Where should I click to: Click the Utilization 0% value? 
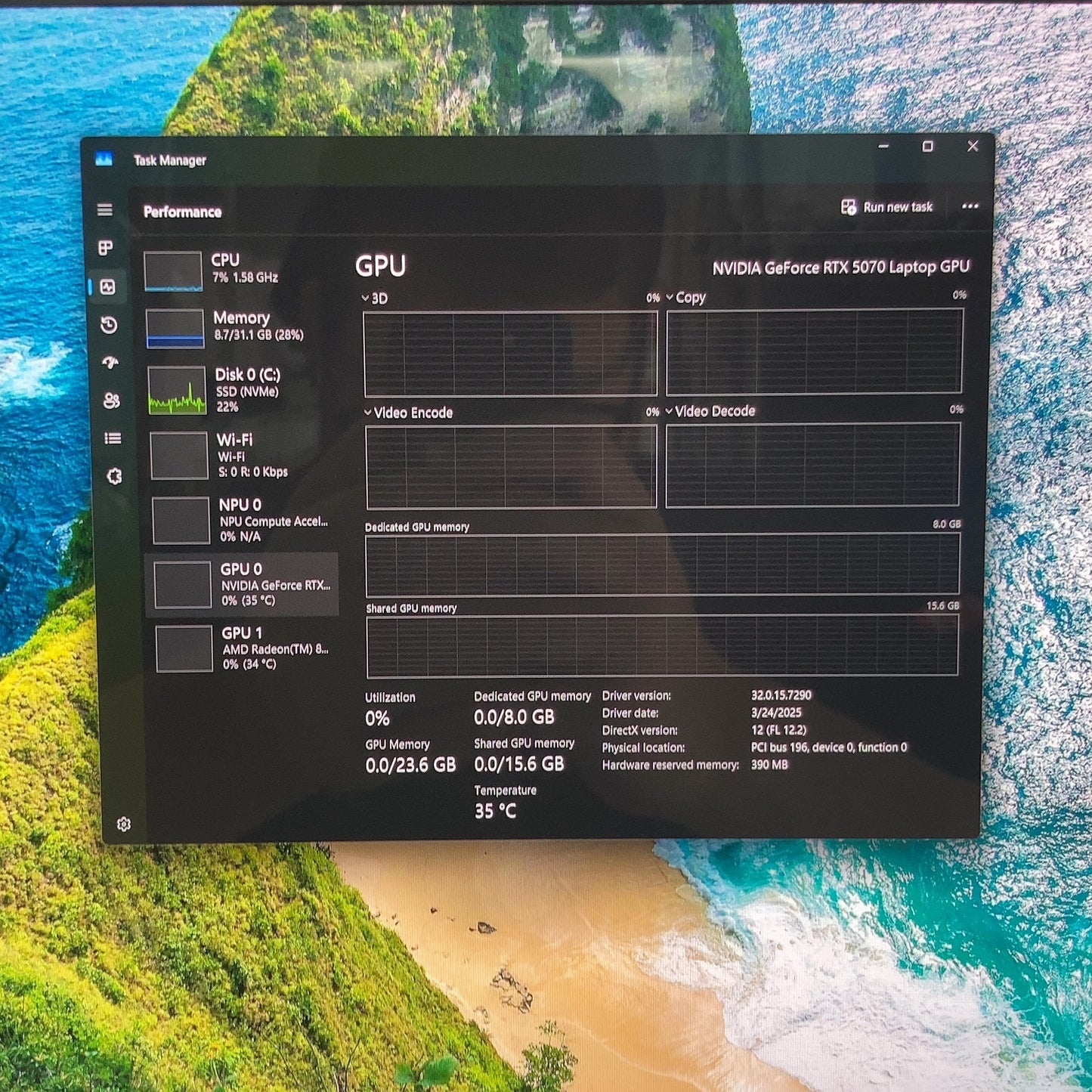pos(377,719)
